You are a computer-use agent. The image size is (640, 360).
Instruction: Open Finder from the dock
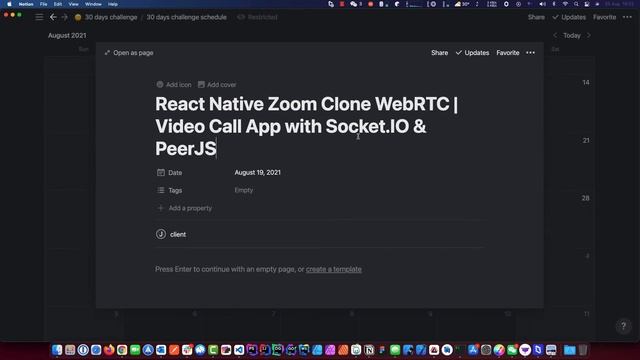(57, 350)
